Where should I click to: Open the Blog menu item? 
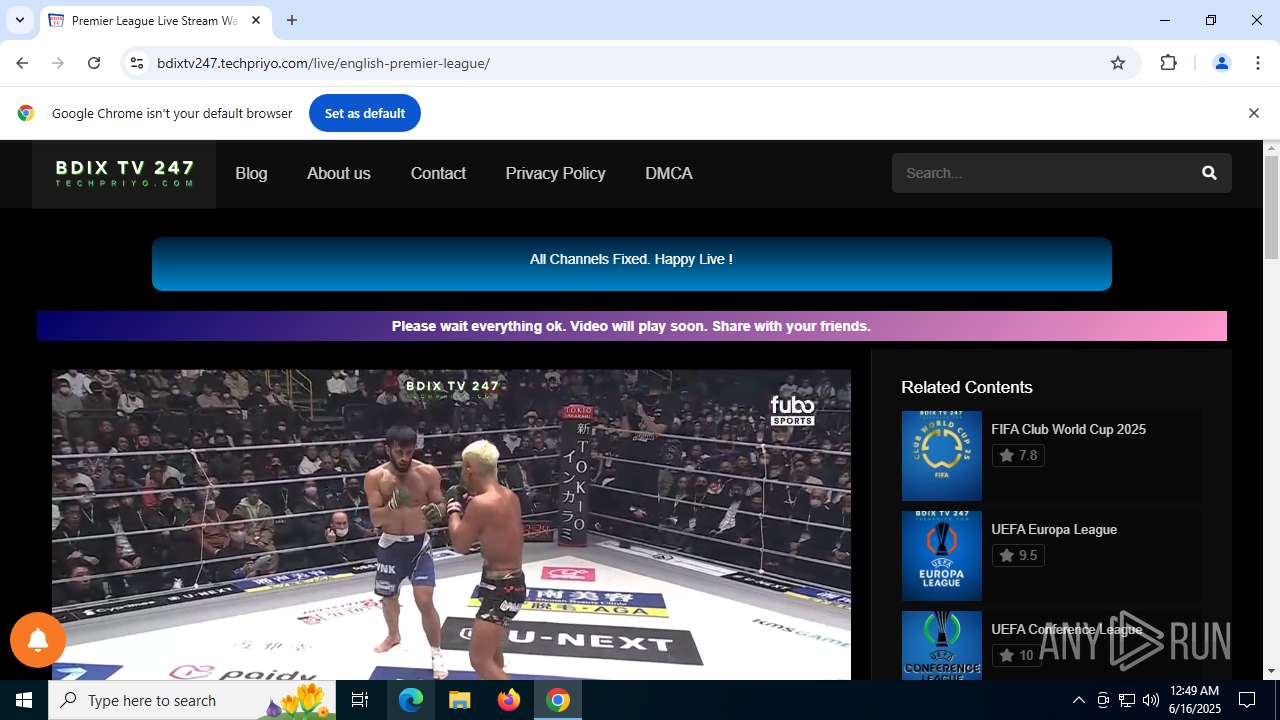pos(251,173)
